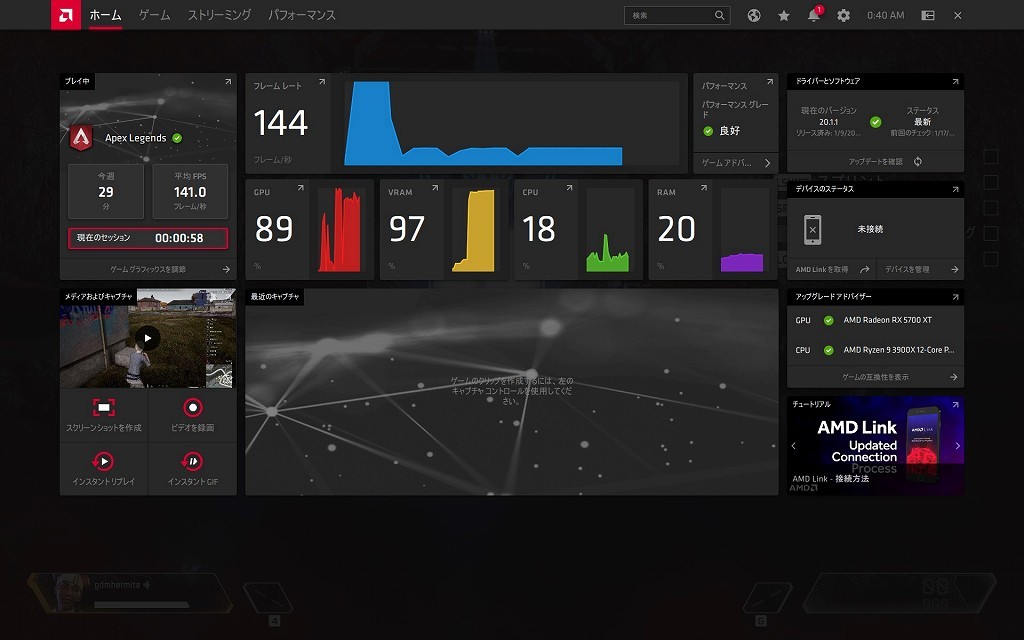The image size is (1024, 640).
Task: Open the web browser globe icon
Action: pos(754,16)
